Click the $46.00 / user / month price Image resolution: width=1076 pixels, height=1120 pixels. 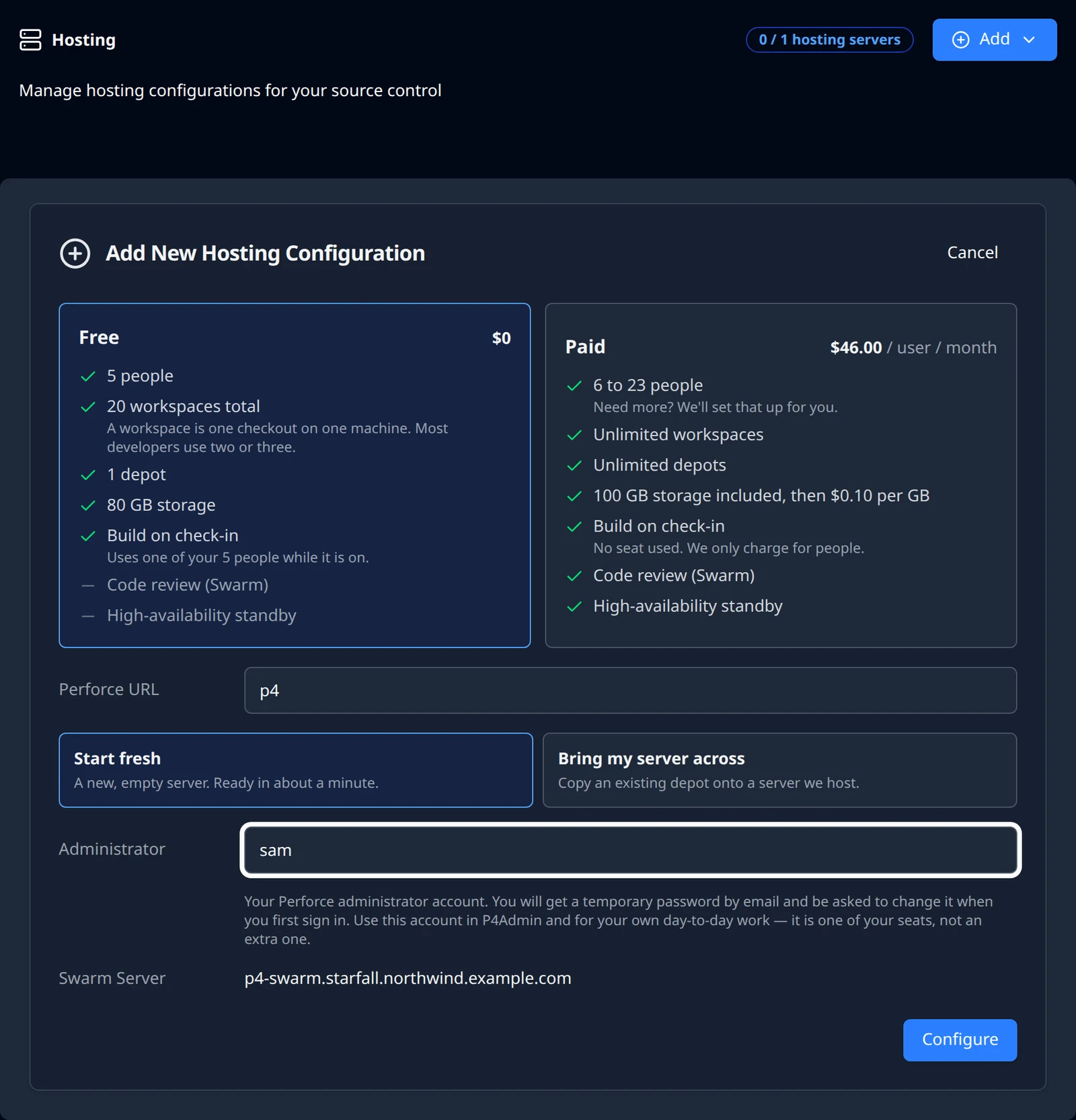point(913,348)
